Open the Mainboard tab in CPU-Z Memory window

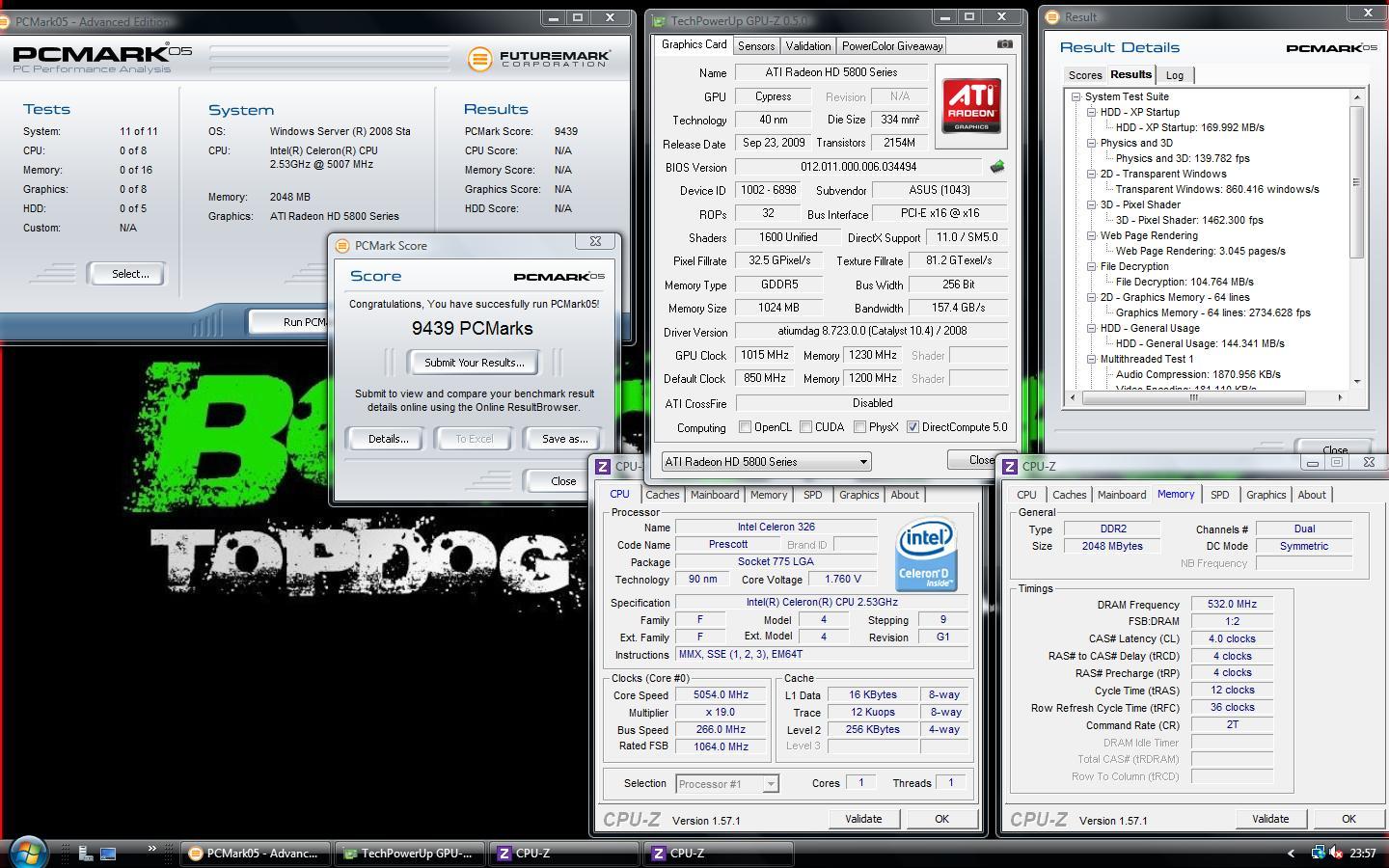(1122, 495)
